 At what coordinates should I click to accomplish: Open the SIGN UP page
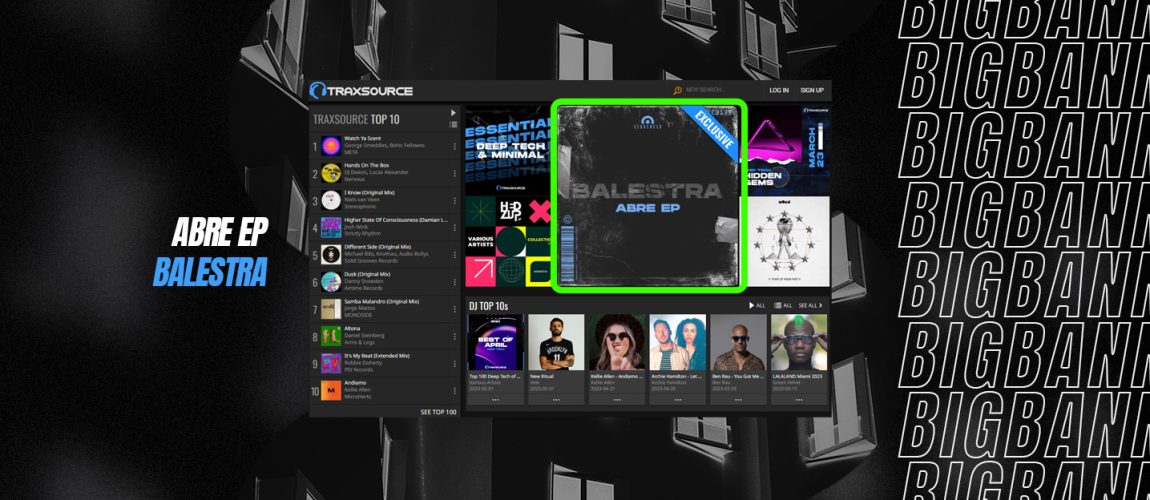click(x=812, y=91)
